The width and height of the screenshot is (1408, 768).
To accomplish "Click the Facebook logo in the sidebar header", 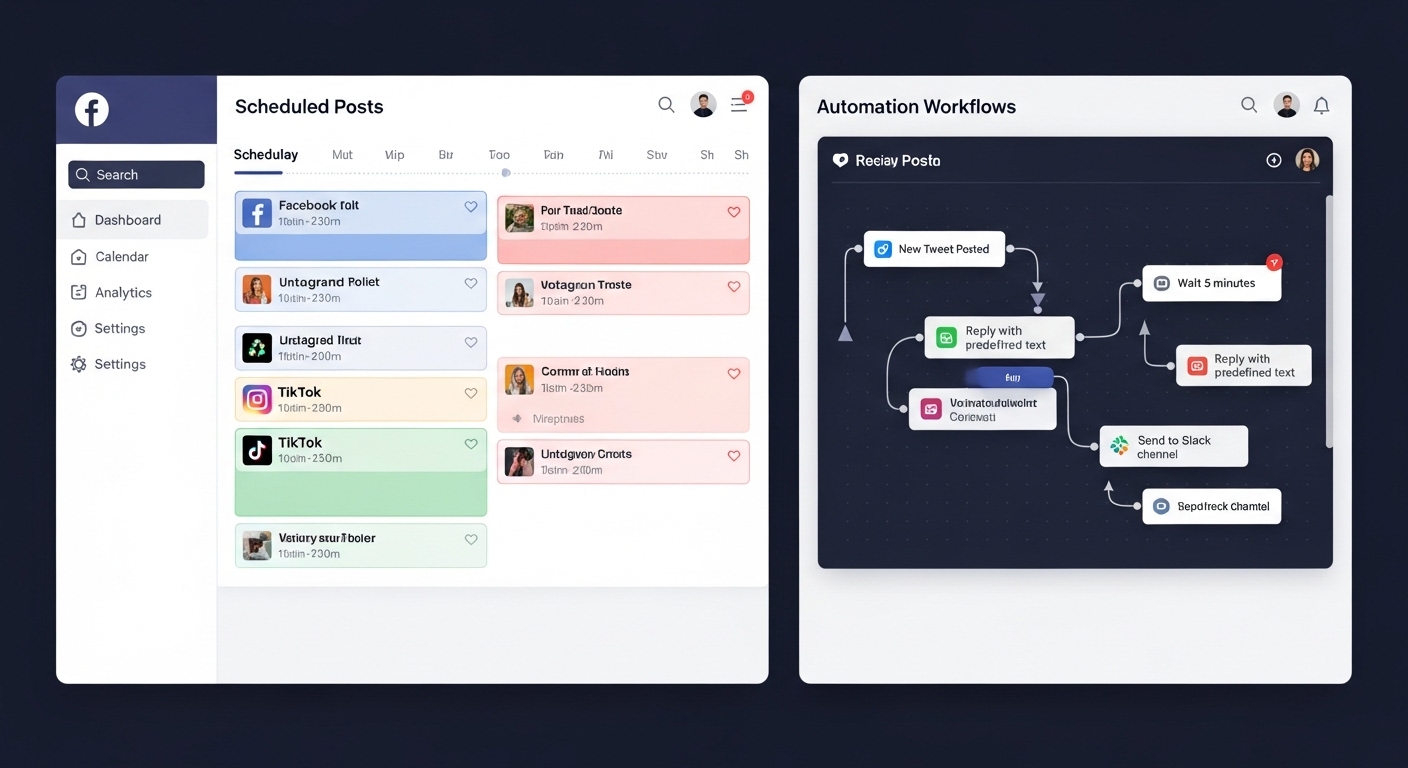I will pyautogui.click(x=92, y=110).
